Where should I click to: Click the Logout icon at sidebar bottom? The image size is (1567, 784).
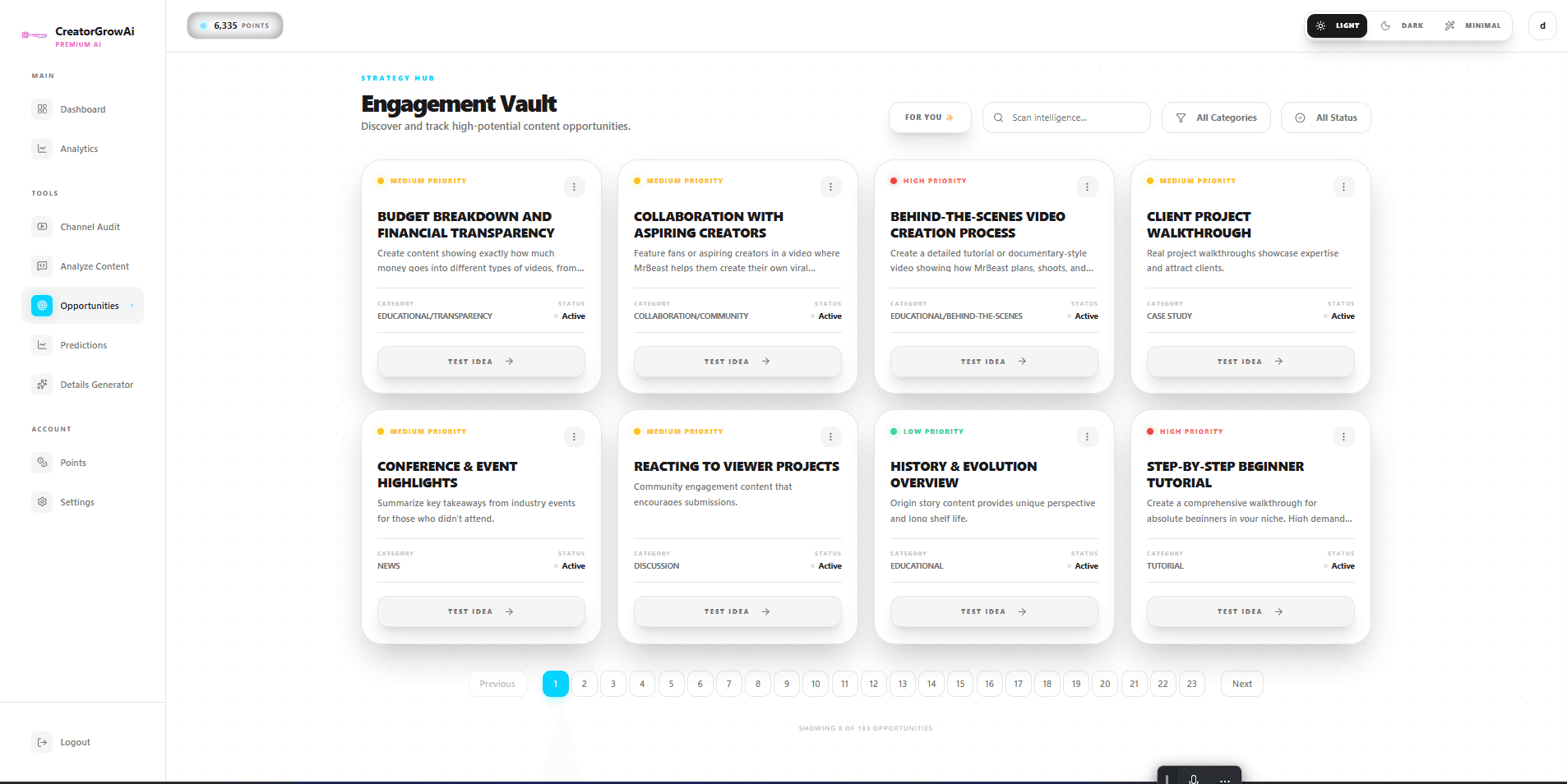[42, 742]
